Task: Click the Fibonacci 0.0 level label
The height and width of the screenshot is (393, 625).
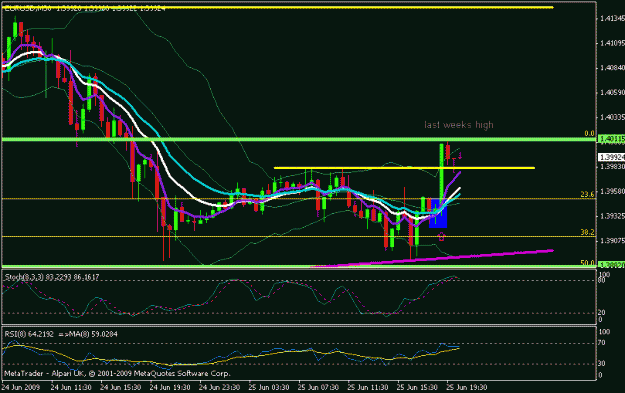Action: point(589,134)
